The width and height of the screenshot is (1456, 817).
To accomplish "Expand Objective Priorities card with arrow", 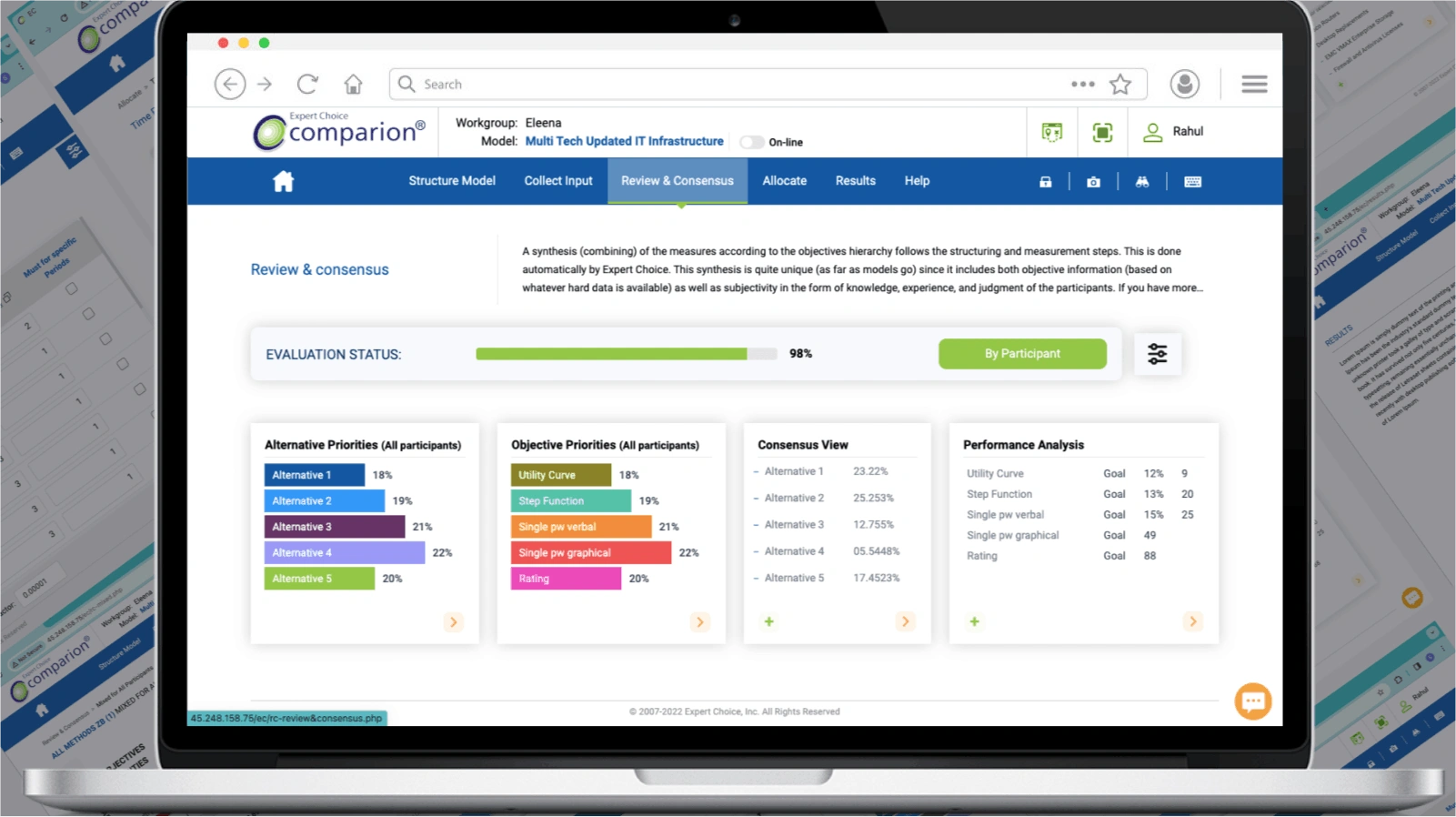I will tap(699, 622).
